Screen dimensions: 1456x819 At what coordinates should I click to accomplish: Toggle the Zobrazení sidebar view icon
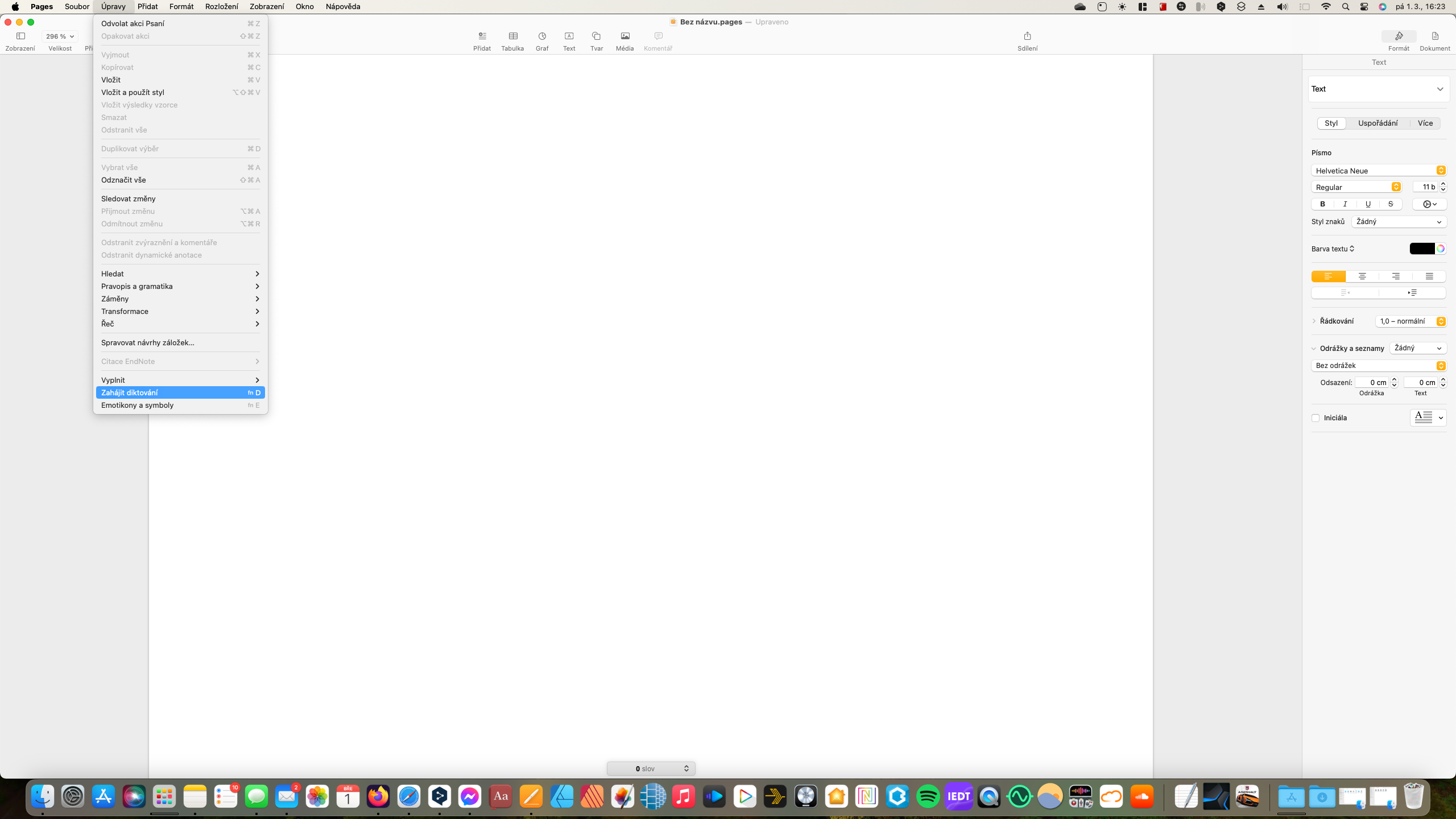click(20, 36)
